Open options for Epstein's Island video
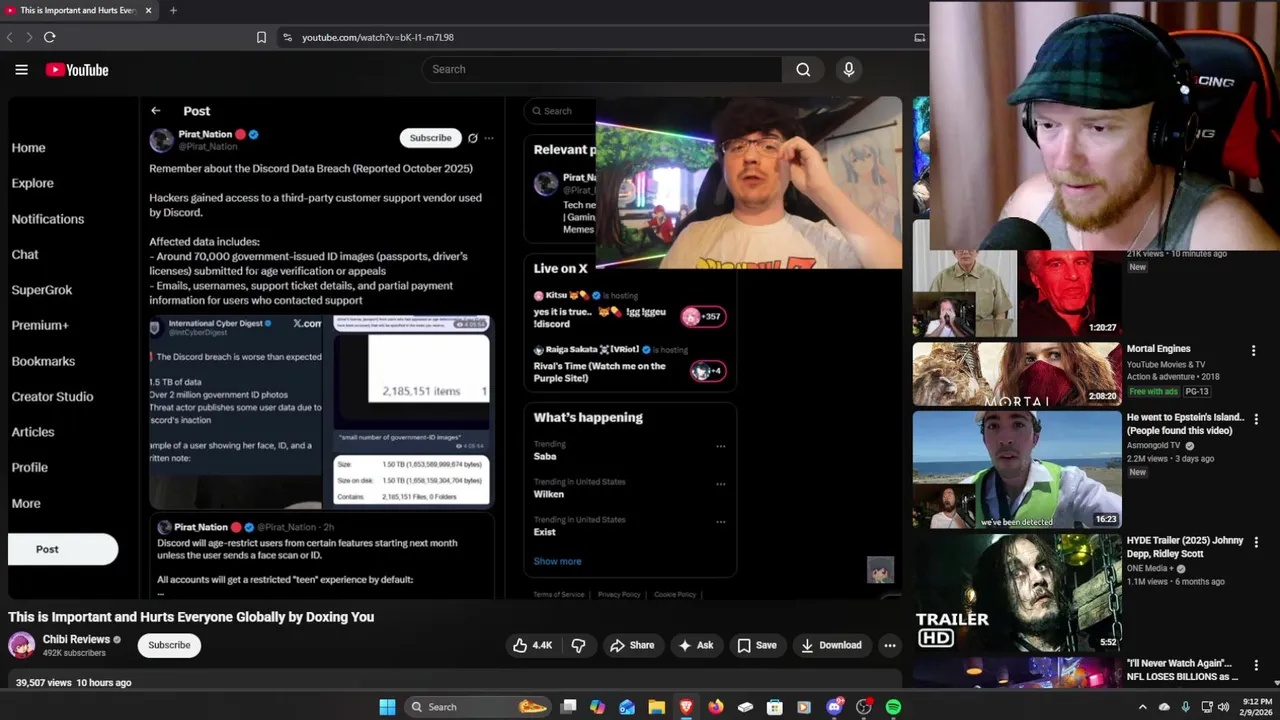Screen dimensions: 1280x720 [x=1257, y=419]
